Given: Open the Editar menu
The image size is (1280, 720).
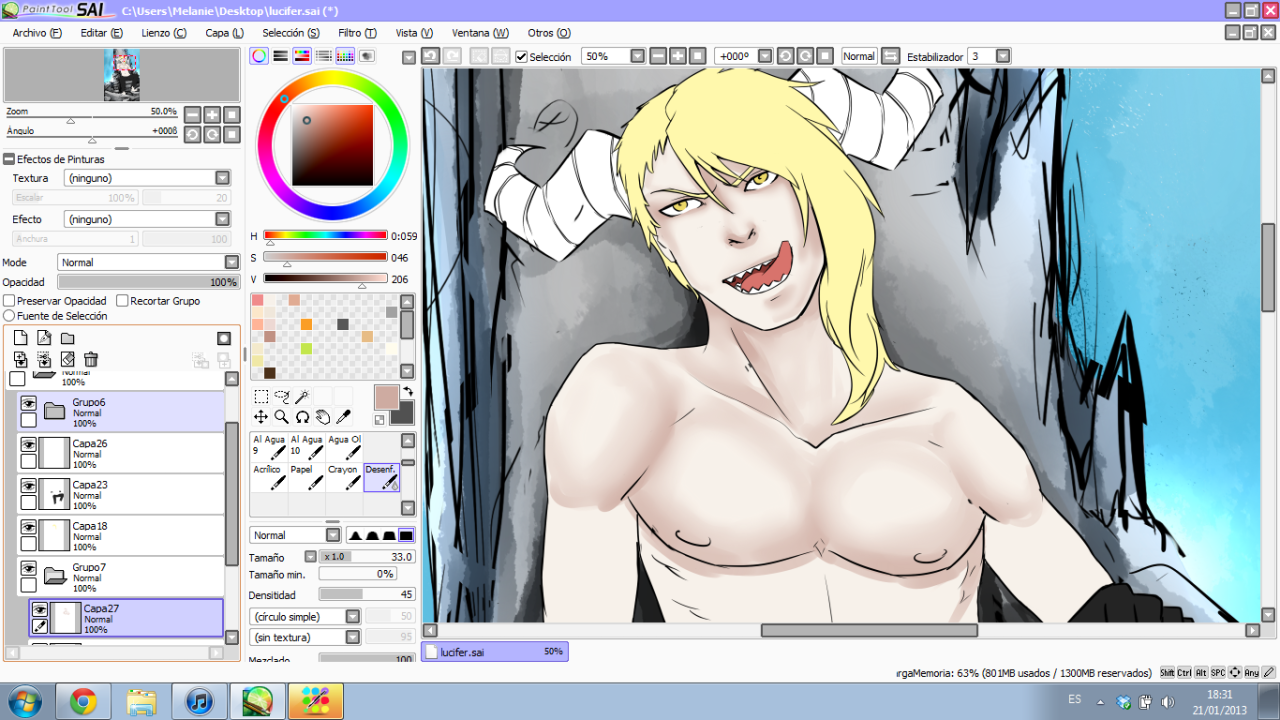Looking at the screenshot, I should 102,33.
